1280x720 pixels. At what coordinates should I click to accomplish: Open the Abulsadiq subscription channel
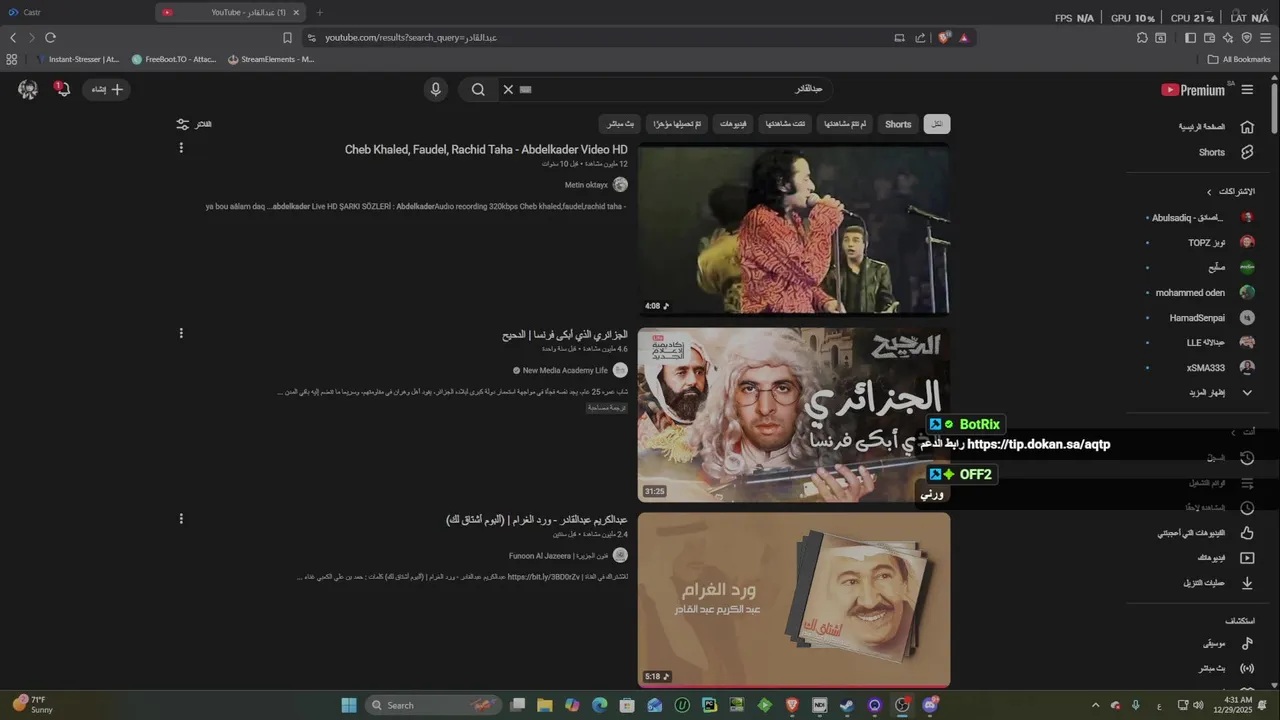click(1200, 217)
